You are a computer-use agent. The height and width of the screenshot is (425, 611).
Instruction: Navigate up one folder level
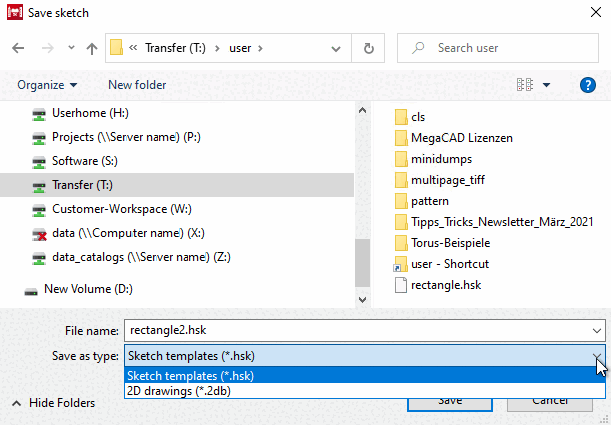coord(92,48)
